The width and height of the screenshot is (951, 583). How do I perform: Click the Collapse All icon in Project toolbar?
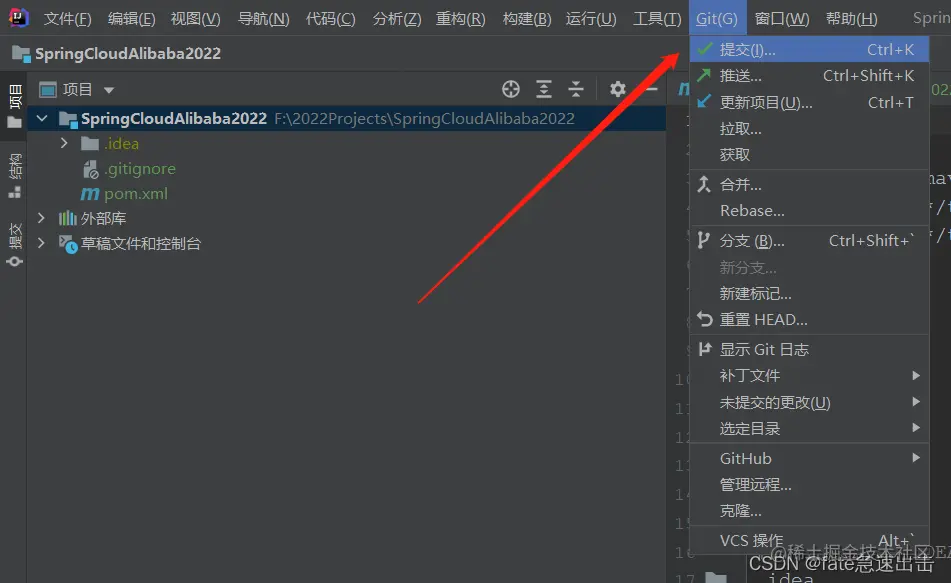click(575, 89)
